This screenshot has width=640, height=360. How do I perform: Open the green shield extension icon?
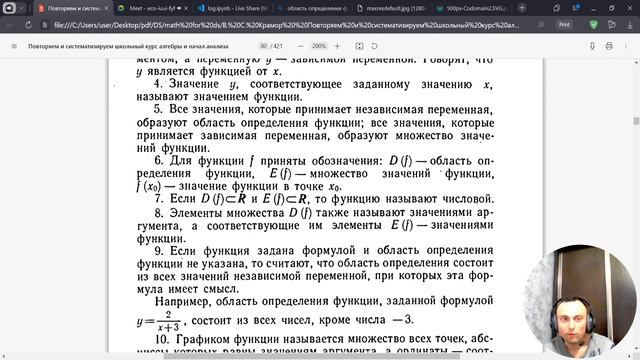[593, 25]
